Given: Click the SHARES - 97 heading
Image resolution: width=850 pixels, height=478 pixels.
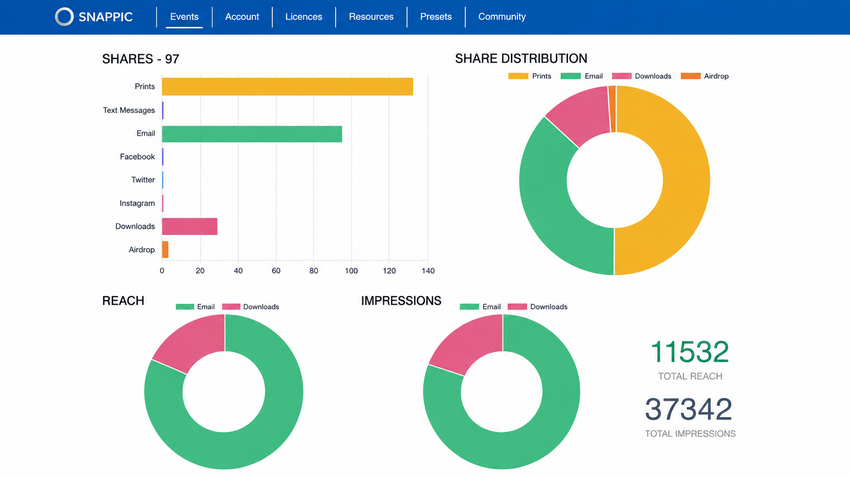Looking at the screenshot, I should (140, 59).
